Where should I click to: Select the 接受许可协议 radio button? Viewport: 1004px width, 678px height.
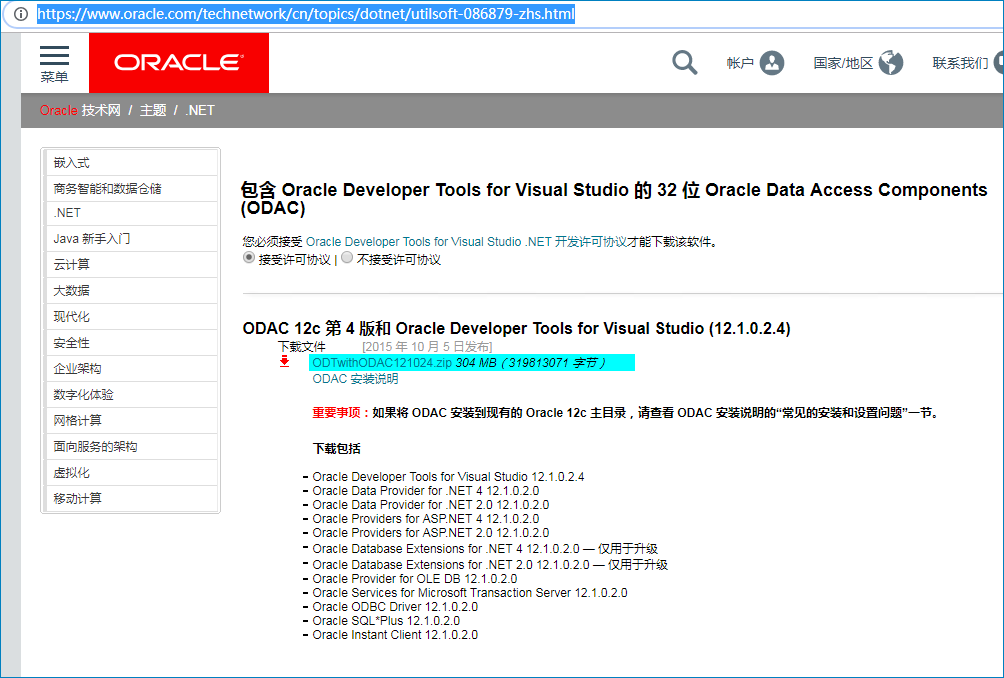[x=248, y=257]
